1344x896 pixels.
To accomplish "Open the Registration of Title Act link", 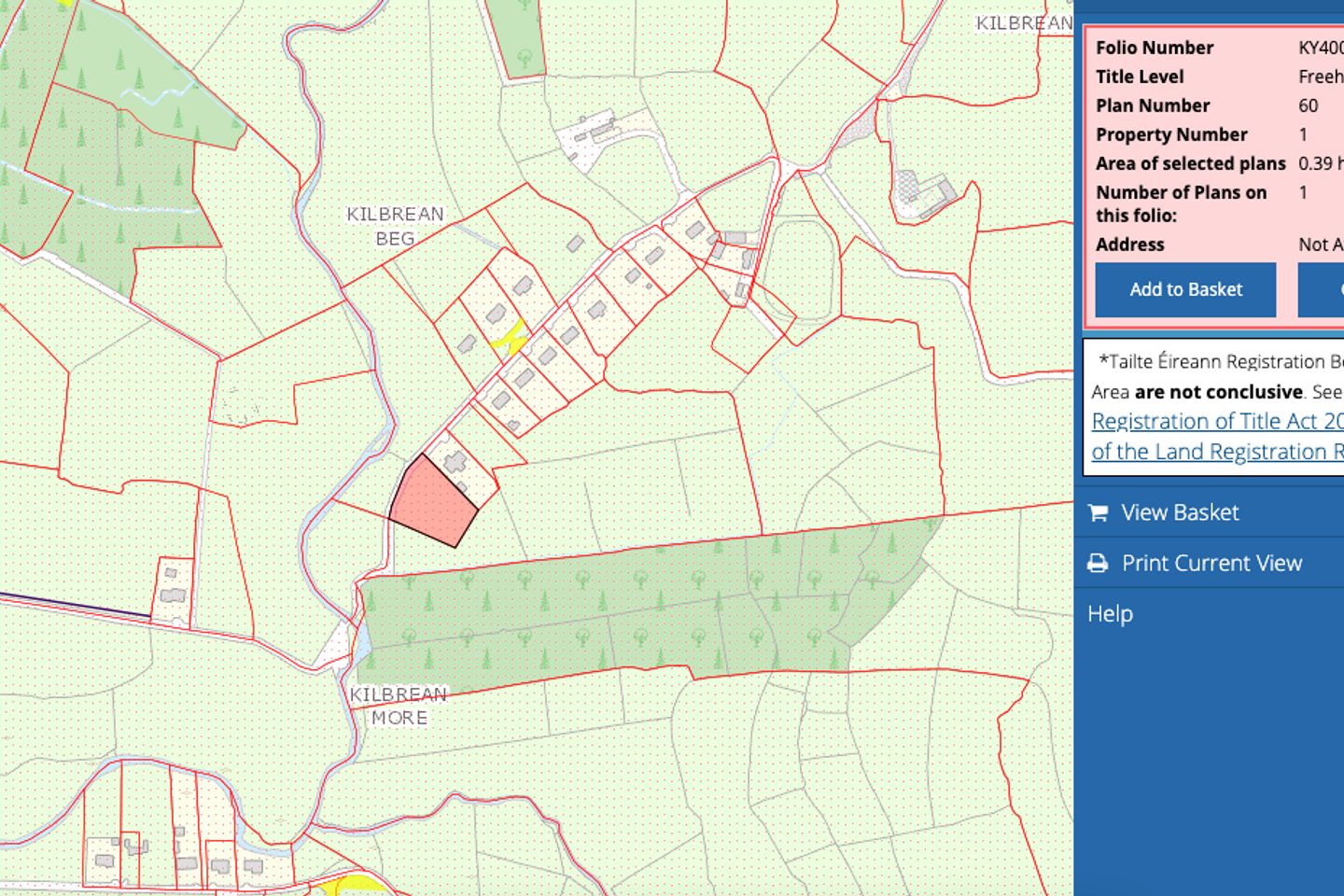I will 1217,421.
